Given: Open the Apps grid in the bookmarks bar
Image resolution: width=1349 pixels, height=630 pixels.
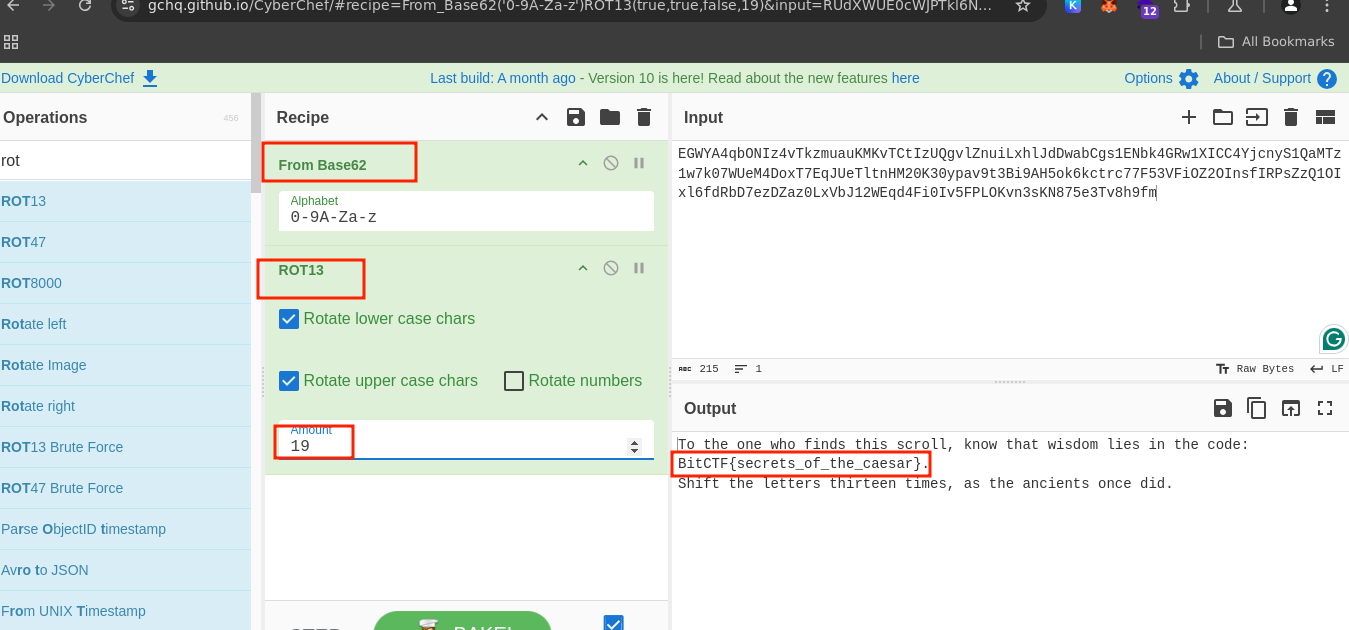Looking at the screenshot, I should 11,42.
